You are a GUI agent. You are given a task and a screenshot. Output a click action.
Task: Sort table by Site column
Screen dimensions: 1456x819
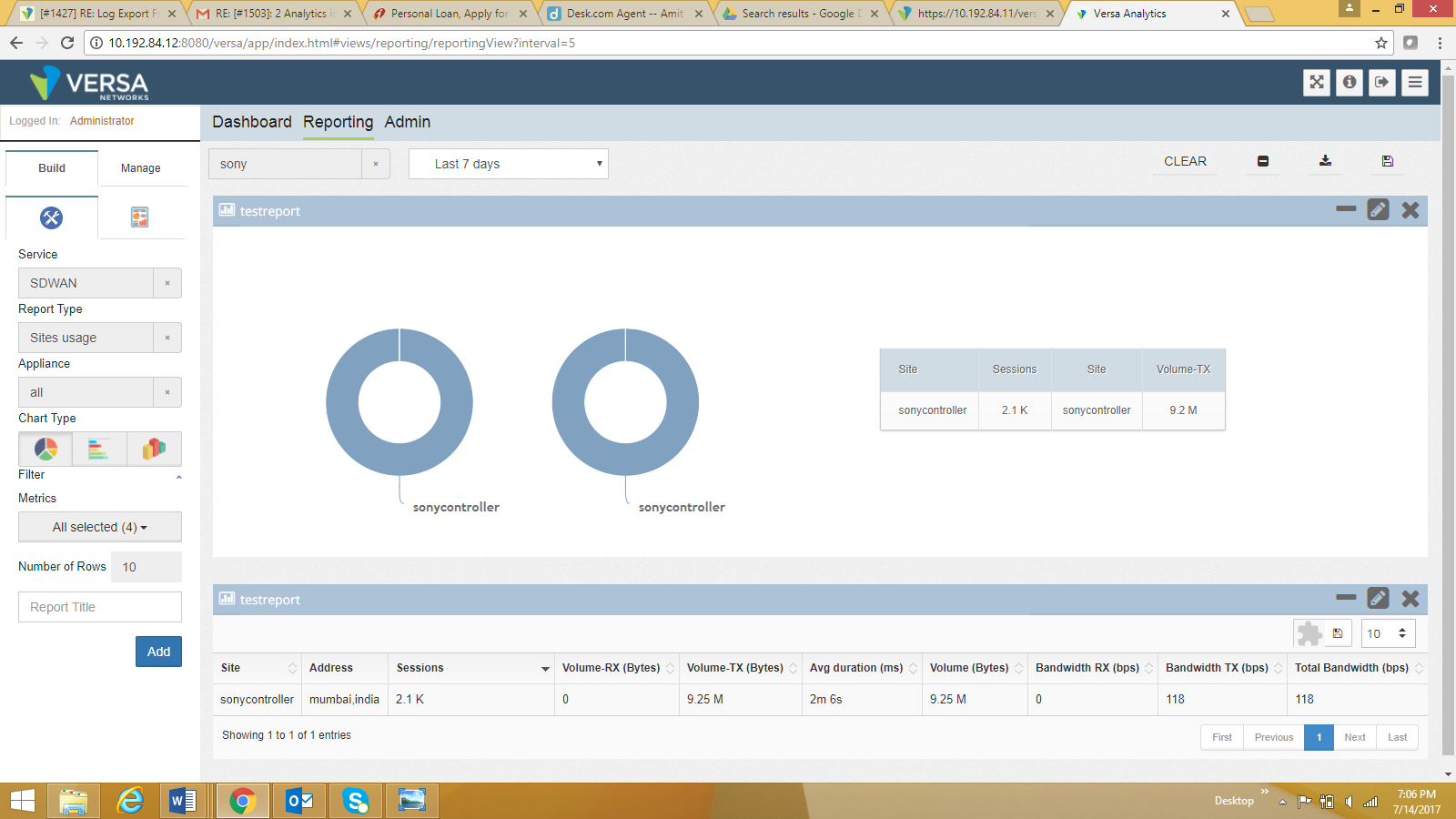[258, 668]
